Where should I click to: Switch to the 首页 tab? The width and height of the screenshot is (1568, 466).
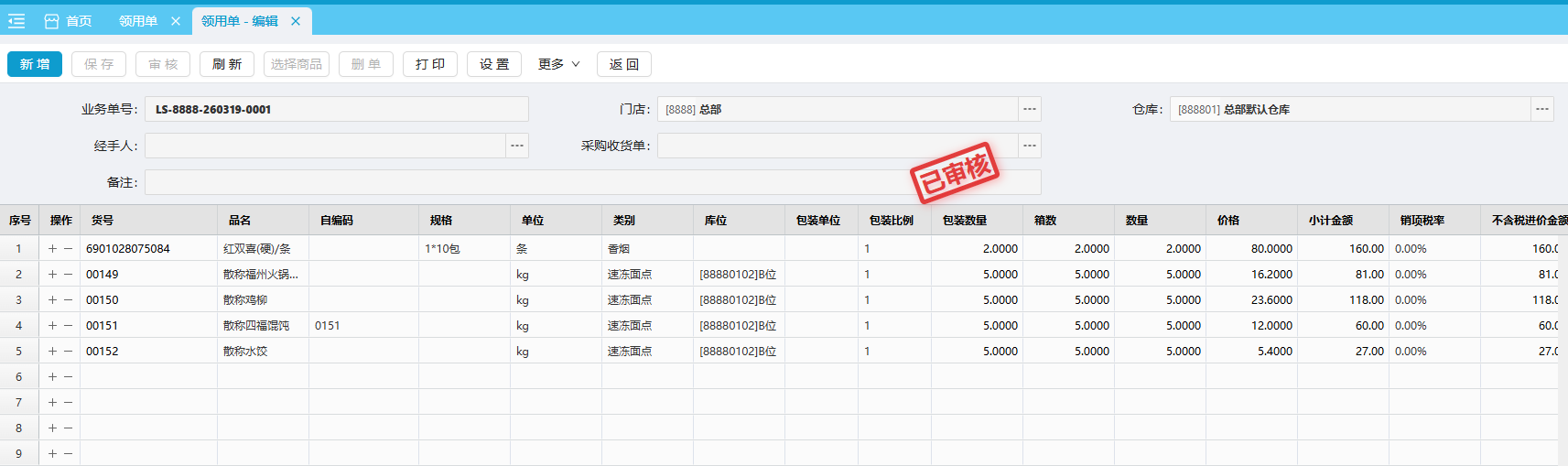(69, 21)
